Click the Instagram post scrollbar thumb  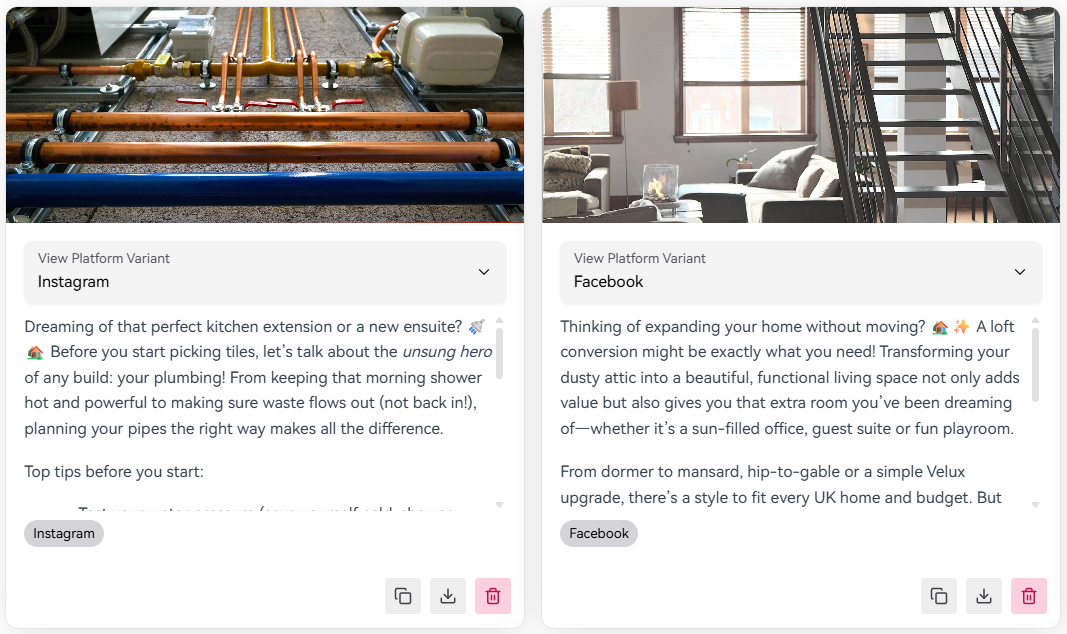(x=500, y=352)
